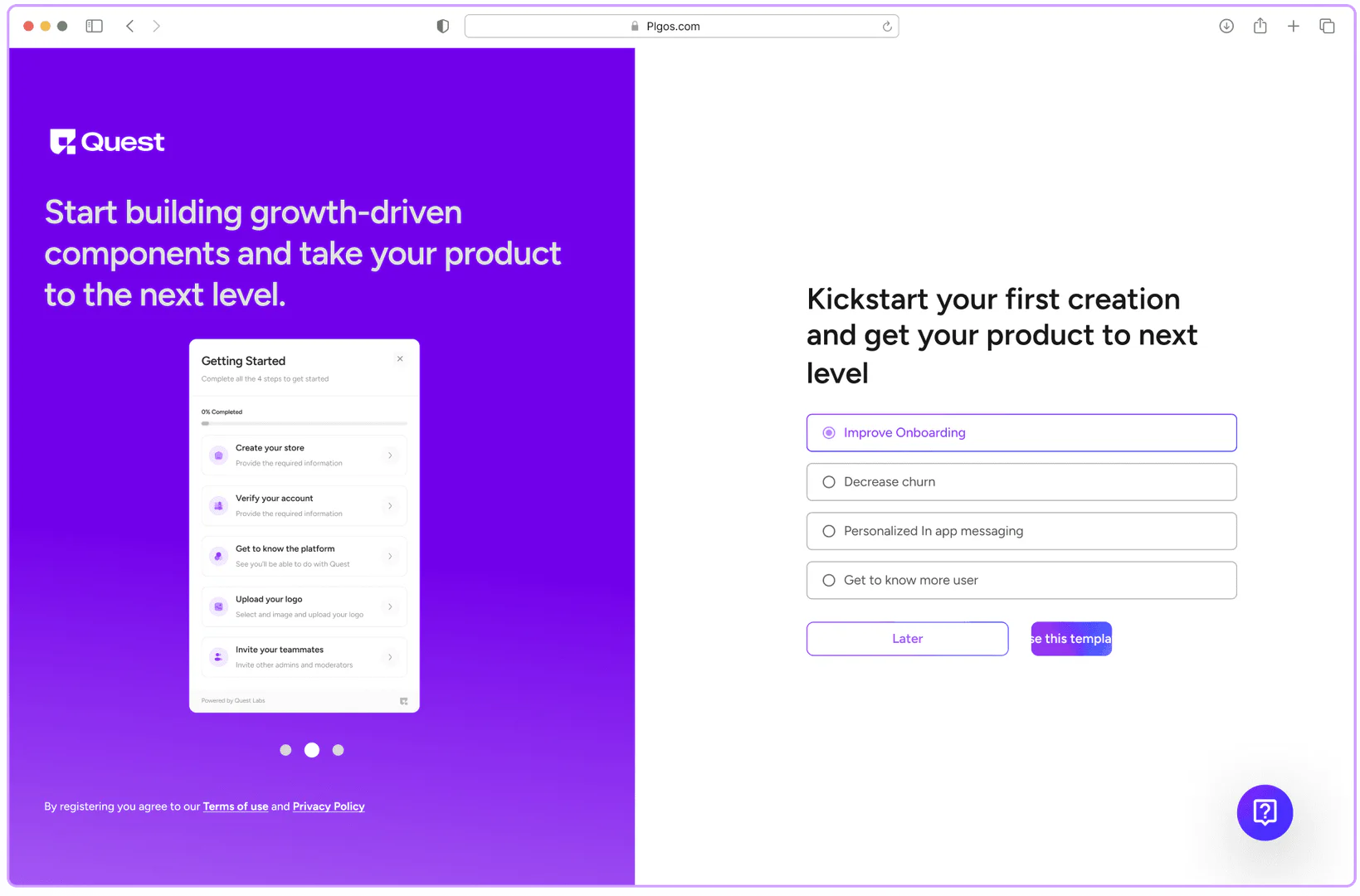The height and width of the screenshot is (896, 1360).
Task: Select the Decrease churn radio button
Action: (x=829, y=481)
